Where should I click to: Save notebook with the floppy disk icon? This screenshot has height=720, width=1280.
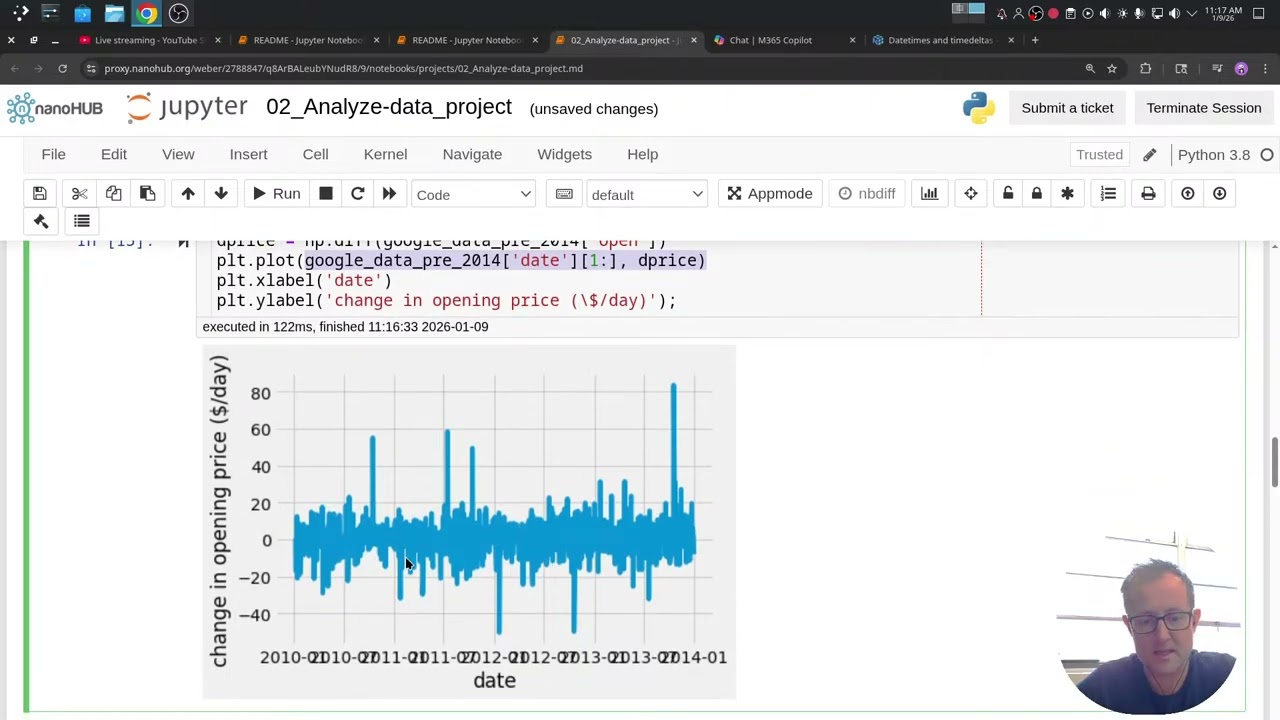[x=40, y=194]
